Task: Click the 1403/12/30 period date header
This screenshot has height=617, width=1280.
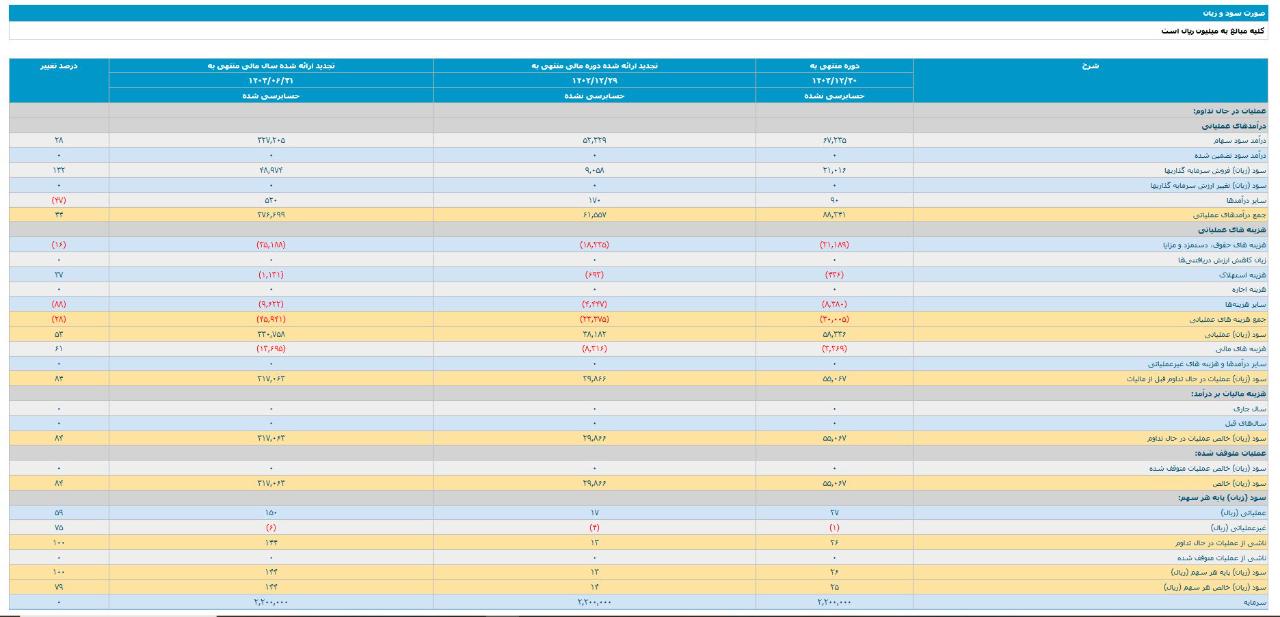Action: (834, 81)
